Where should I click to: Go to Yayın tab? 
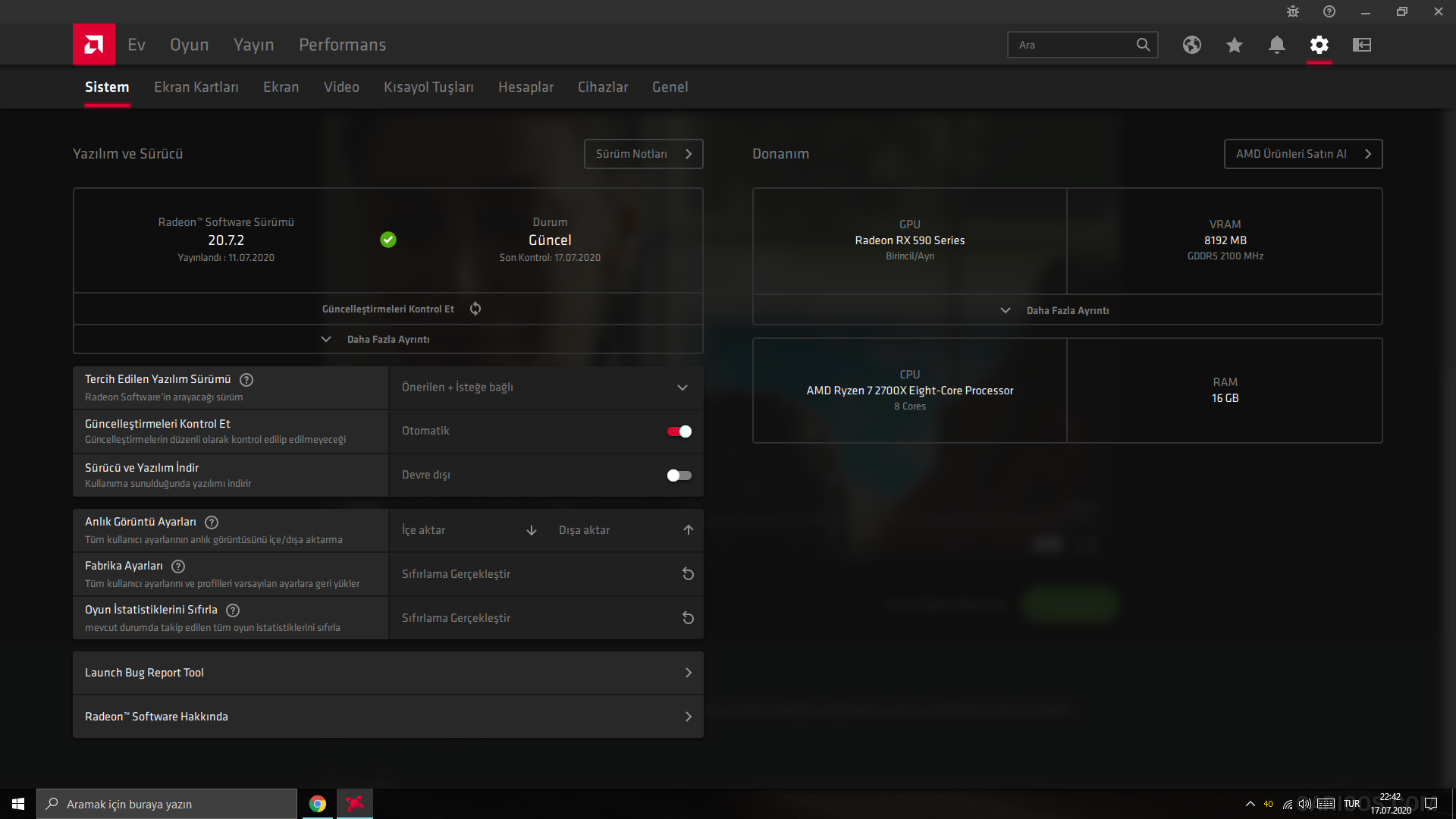(254, 45)
